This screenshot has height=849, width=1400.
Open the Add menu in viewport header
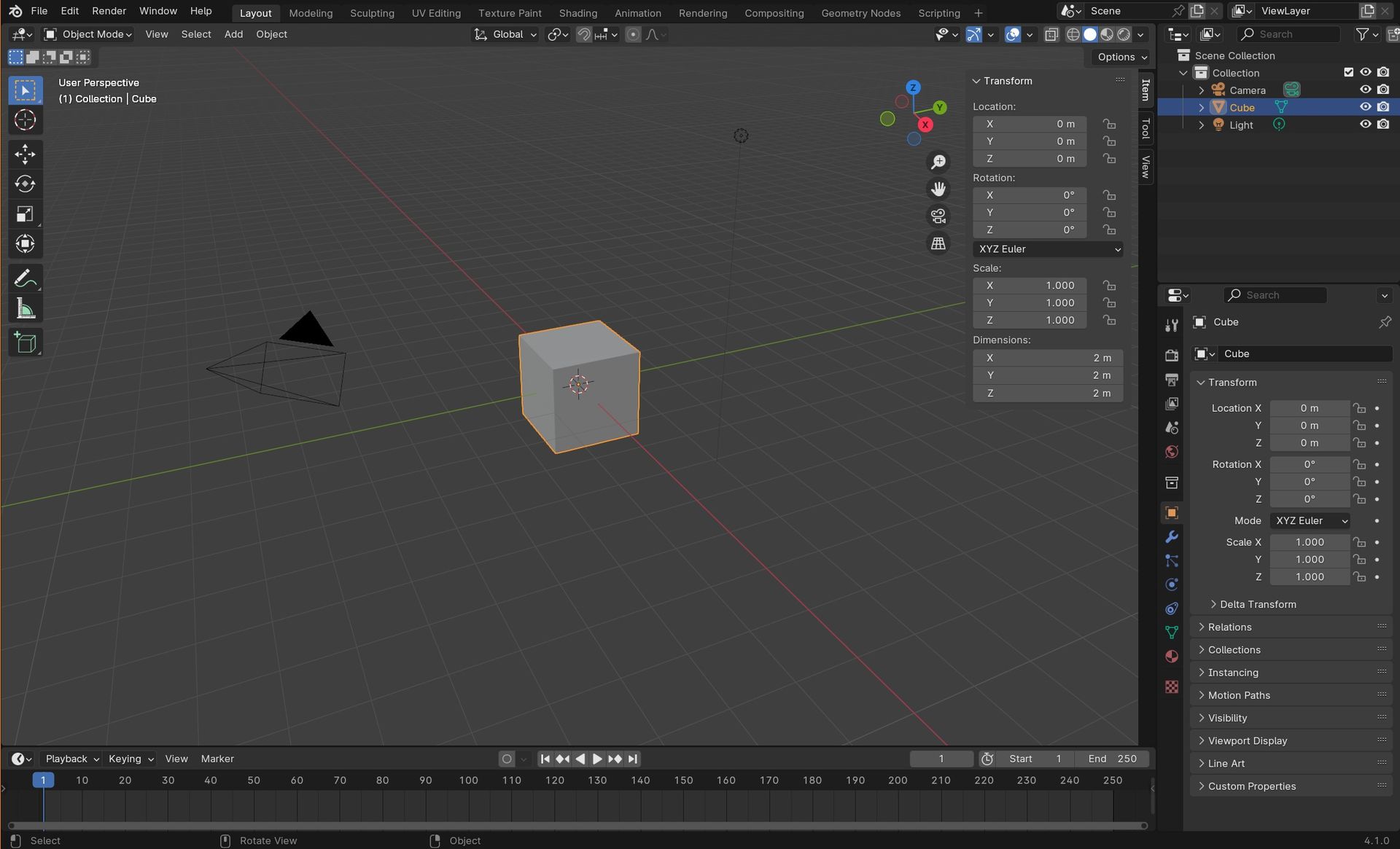pyautogui.click(x=233, y=34)
